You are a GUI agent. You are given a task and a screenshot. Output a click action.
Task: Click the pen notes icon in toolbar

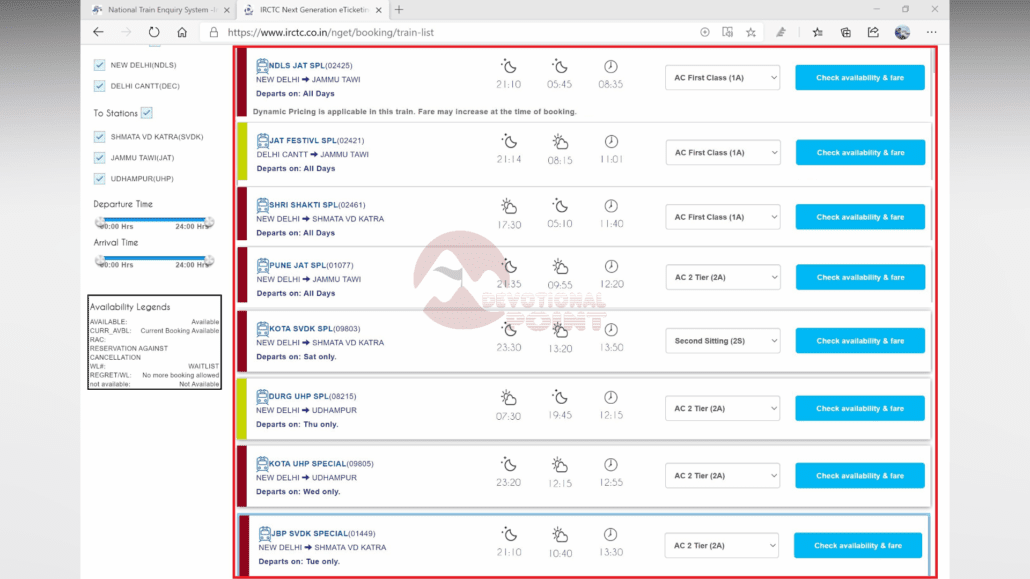point(781,32)
